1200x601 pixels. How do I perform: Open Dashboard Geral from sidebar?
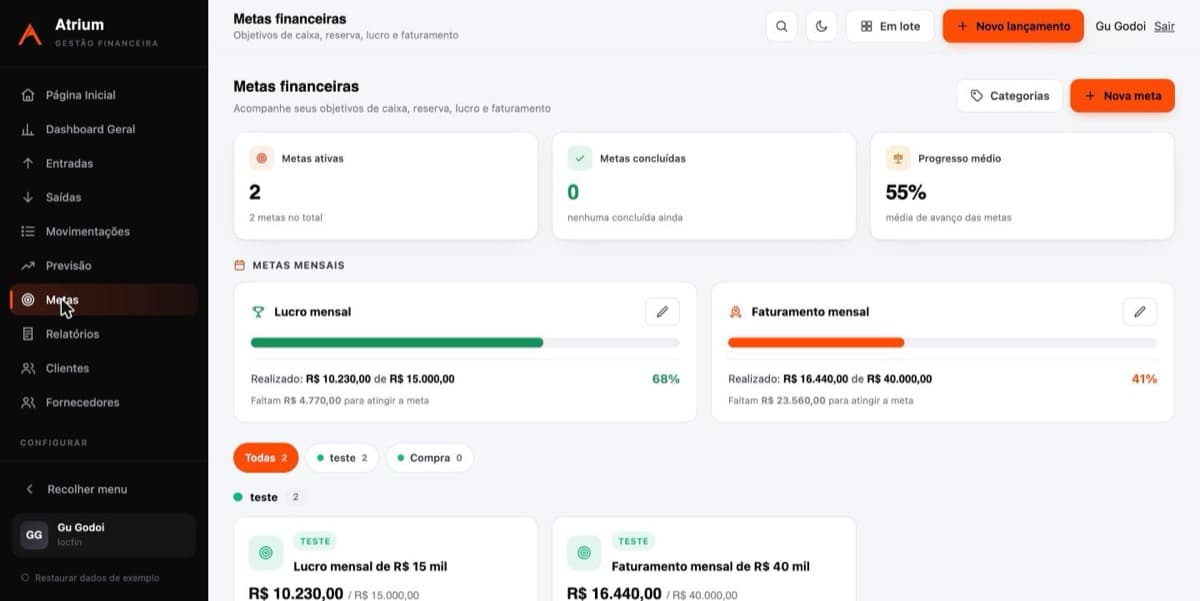coord(104,129)
